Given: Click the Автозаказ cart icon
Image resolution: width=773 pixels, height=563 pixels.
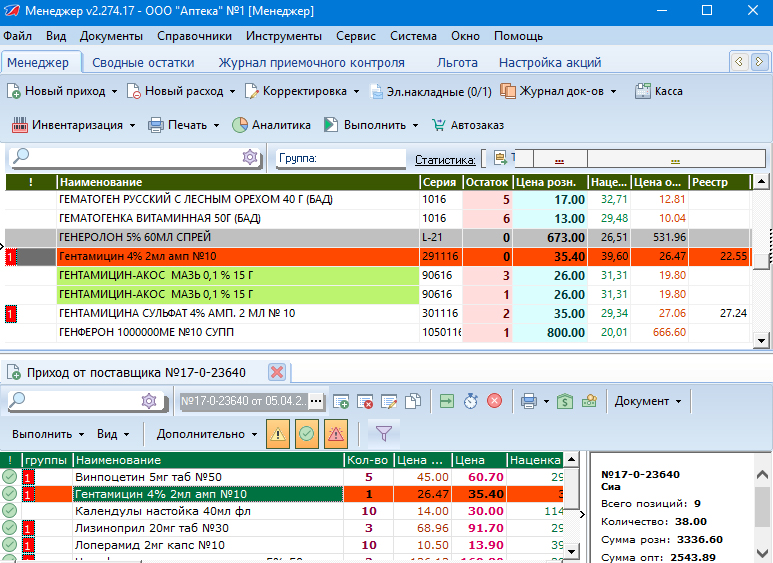Looking at the screenshot, I should (439, 125).
